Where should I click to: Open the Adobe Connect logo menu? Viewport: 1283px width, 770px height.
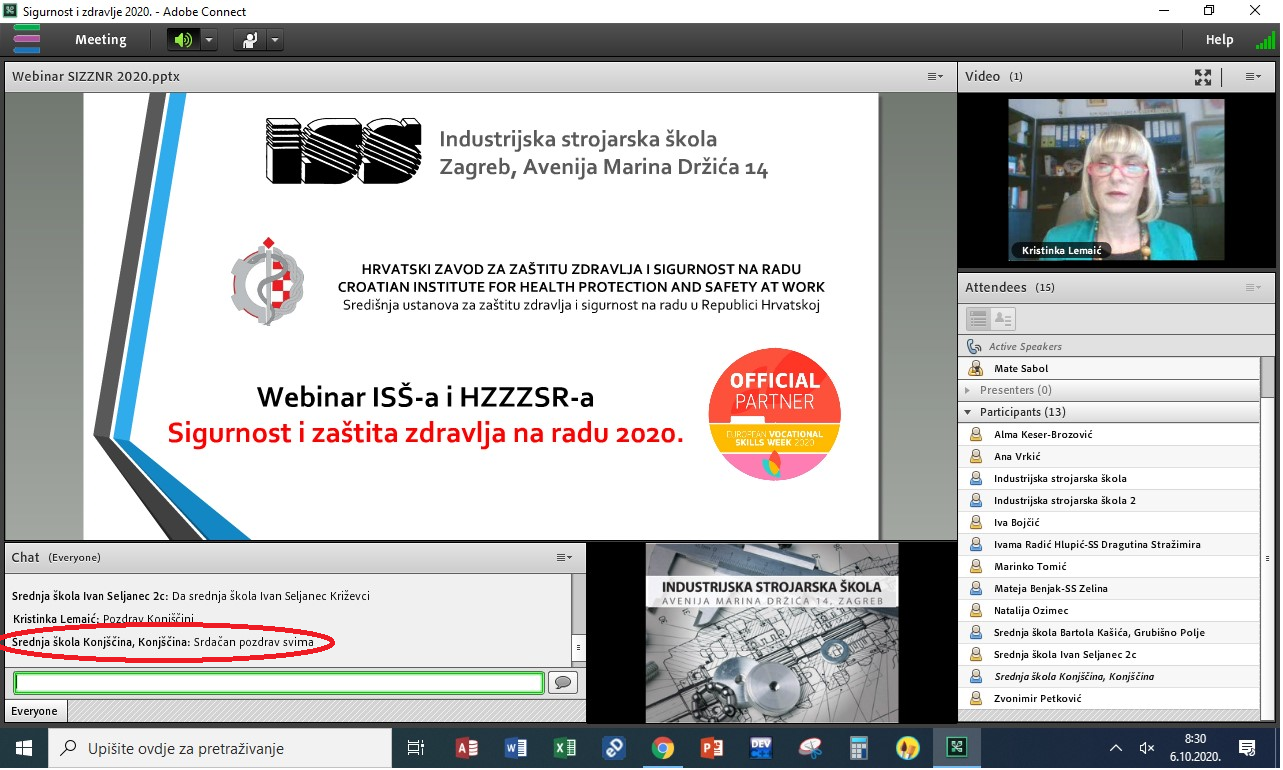point(27,40)
